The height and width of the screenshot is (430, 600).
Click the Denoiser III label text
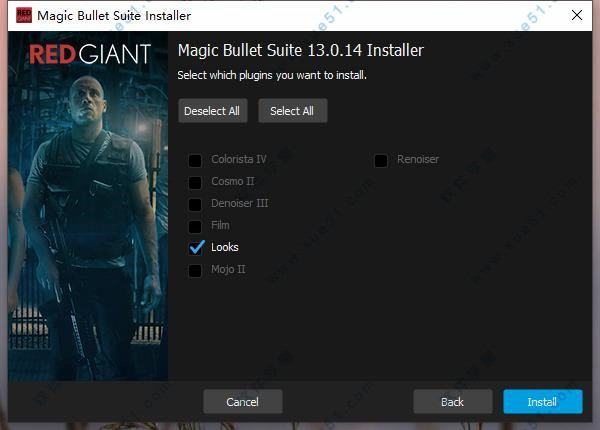[x=240, y=203]
